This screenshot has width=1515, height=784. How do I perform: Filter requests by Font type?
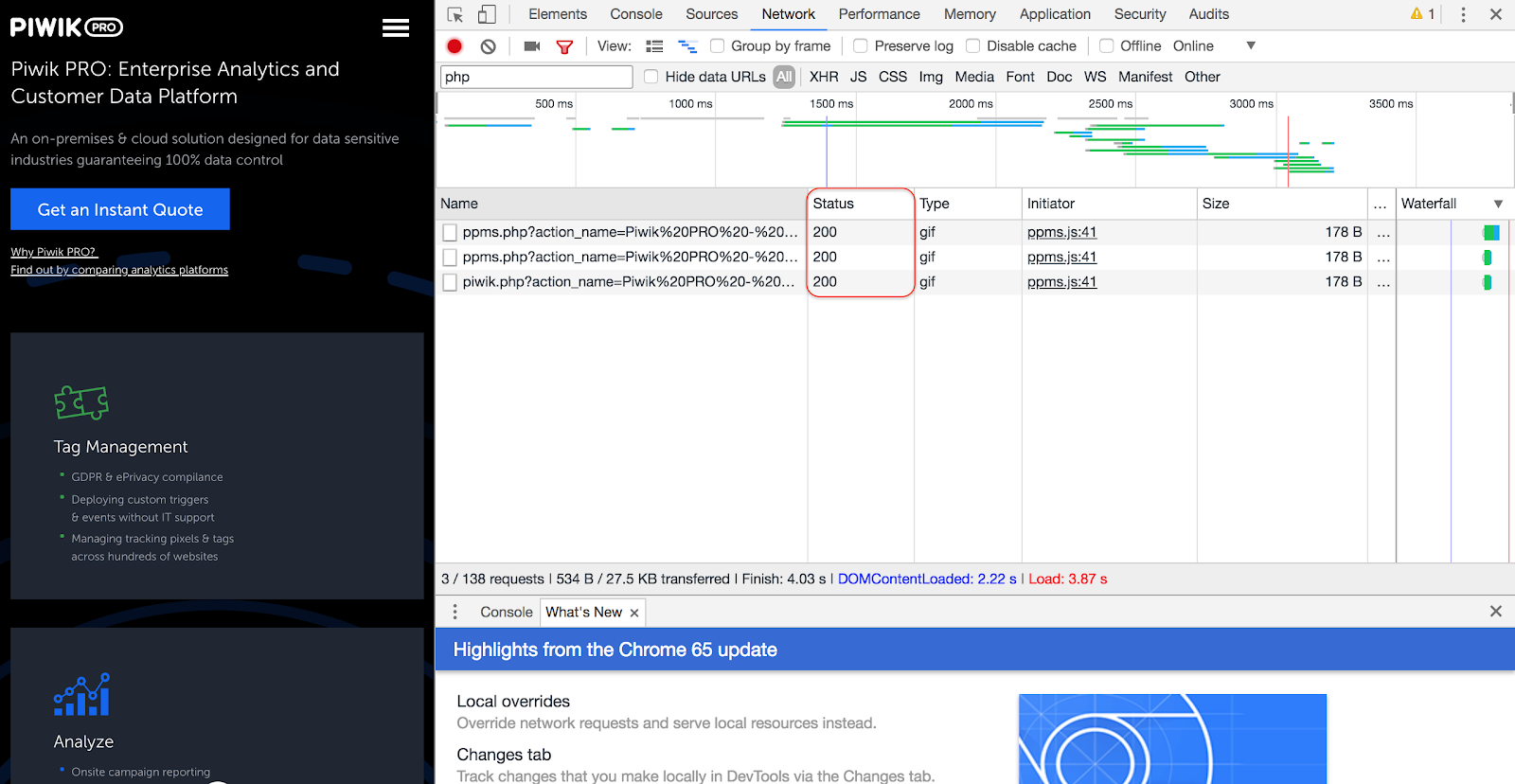[x=1020, y=77]
